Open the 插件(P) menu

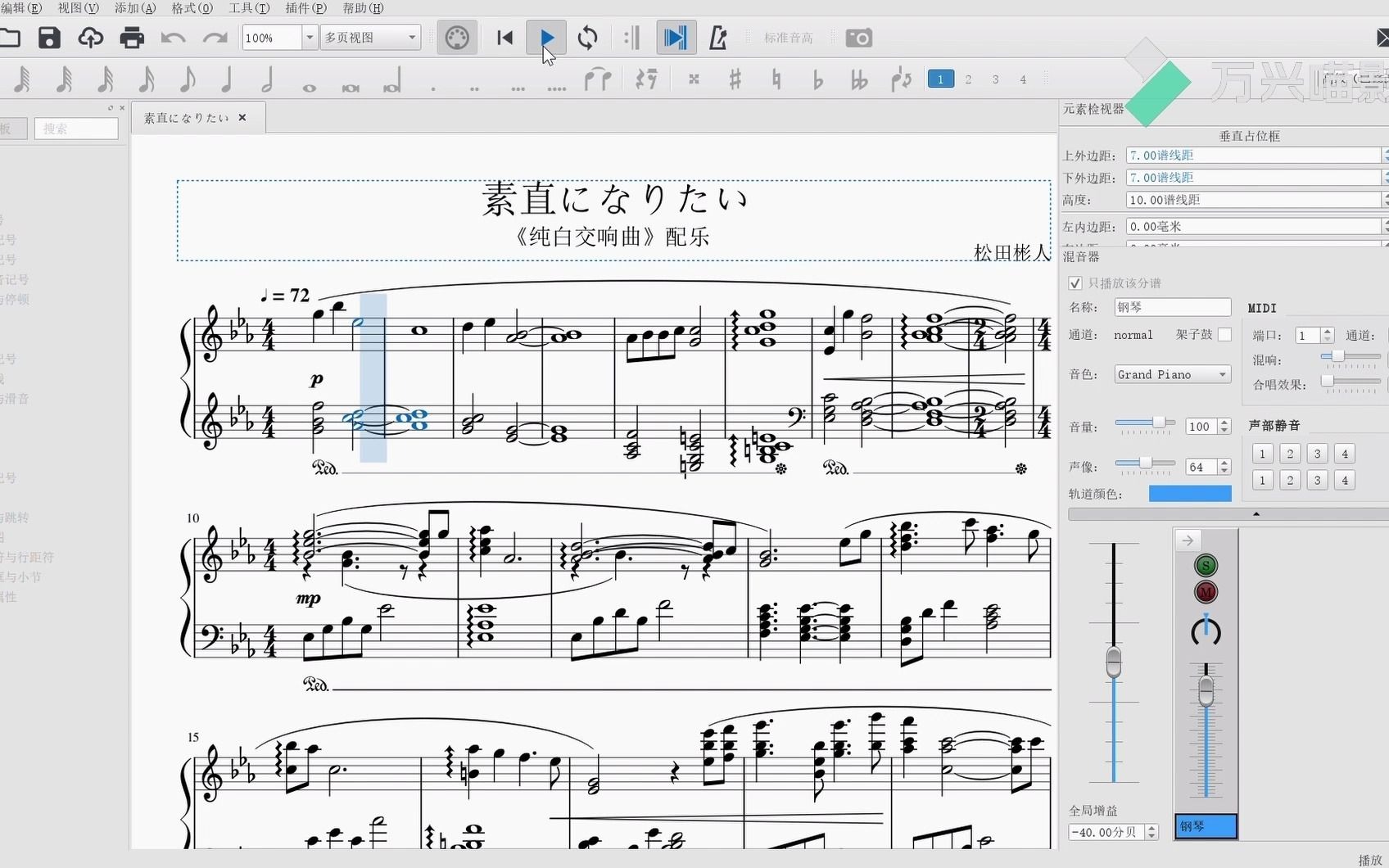pyautogui.click(x=305, y=8)
